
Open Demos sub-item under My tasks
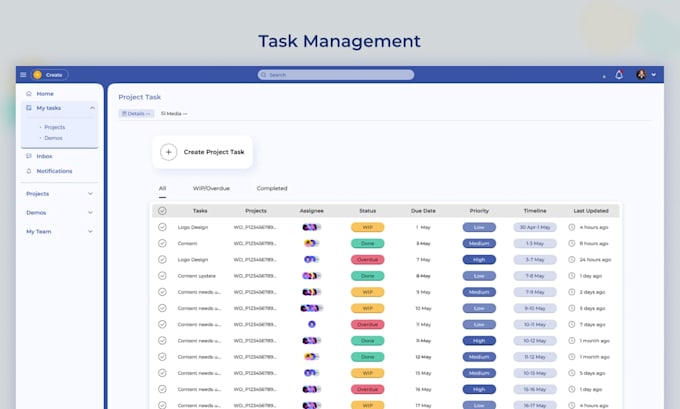(53, 138)
